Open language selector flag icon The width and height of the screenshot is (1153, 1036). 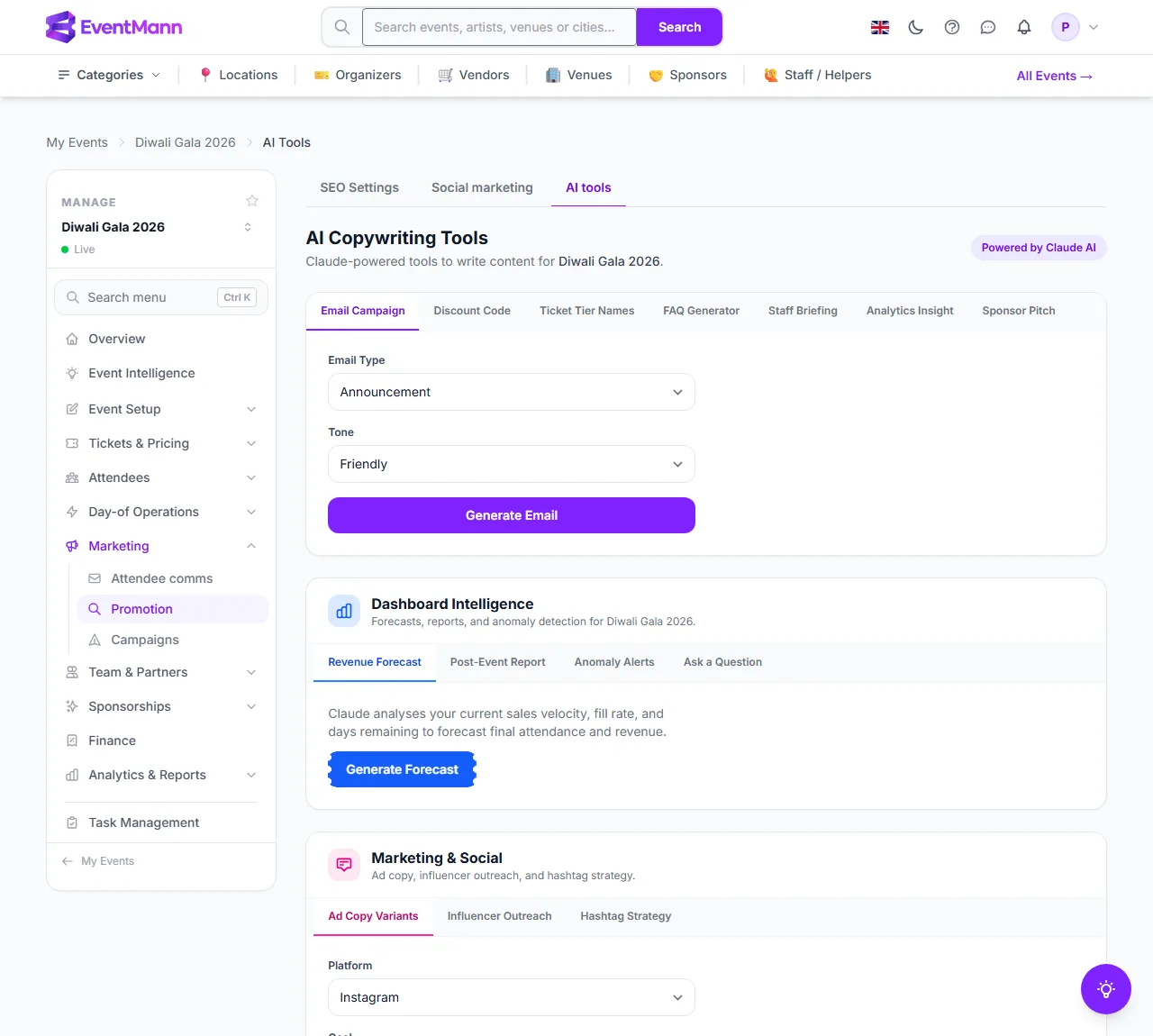pyautogui.click(x=880, y=27)
